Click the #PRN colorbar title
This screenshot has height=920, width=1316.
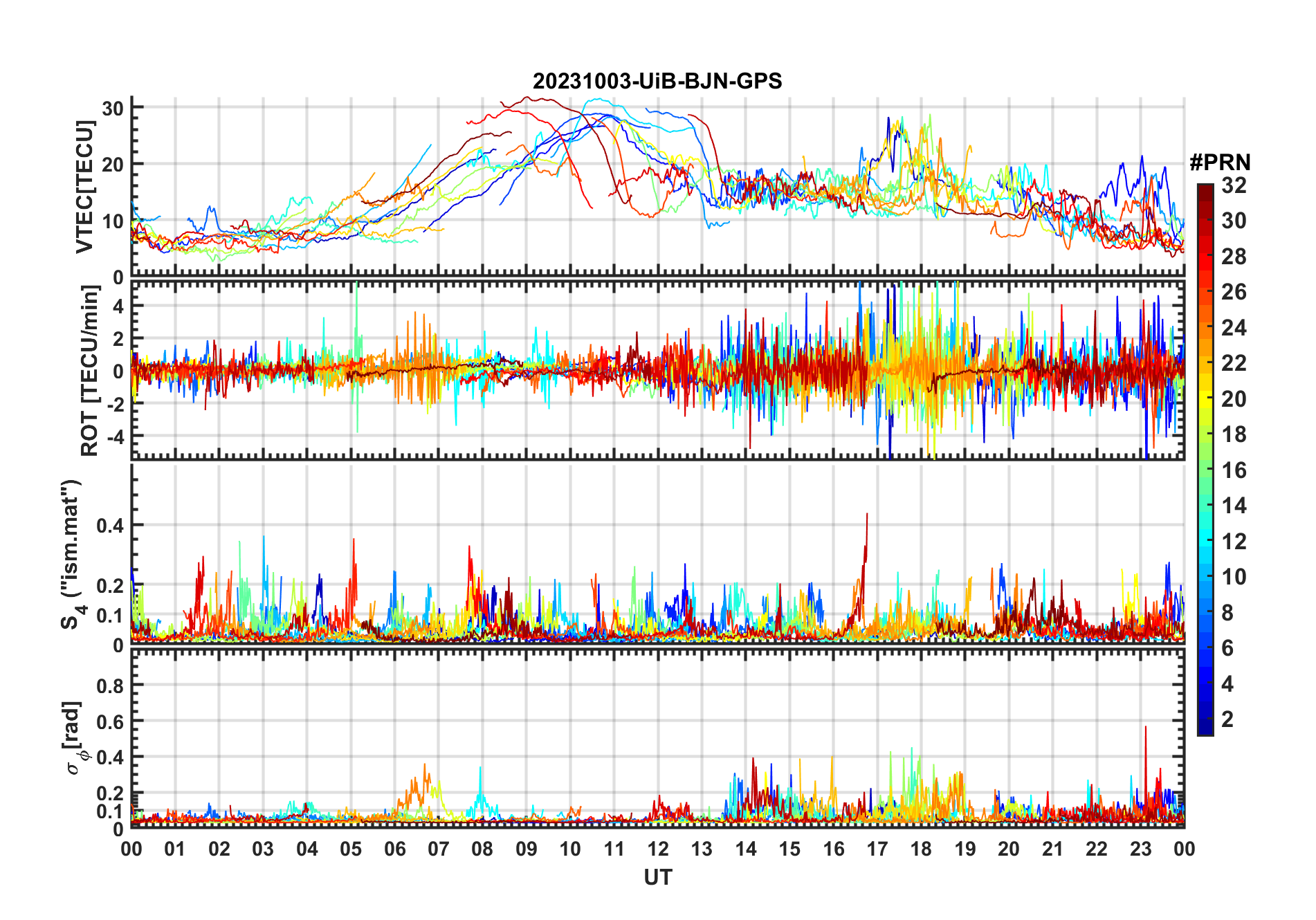point(1220,163)
